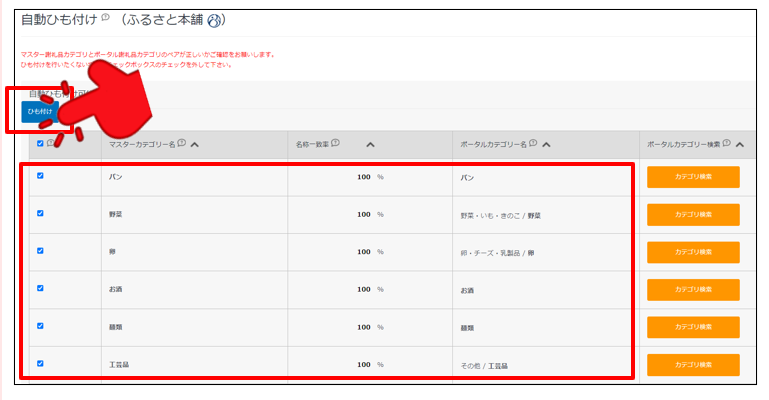769x400 pixels.
Task: Click help icon next to マスターカテゴリー名
Action: 182,143
